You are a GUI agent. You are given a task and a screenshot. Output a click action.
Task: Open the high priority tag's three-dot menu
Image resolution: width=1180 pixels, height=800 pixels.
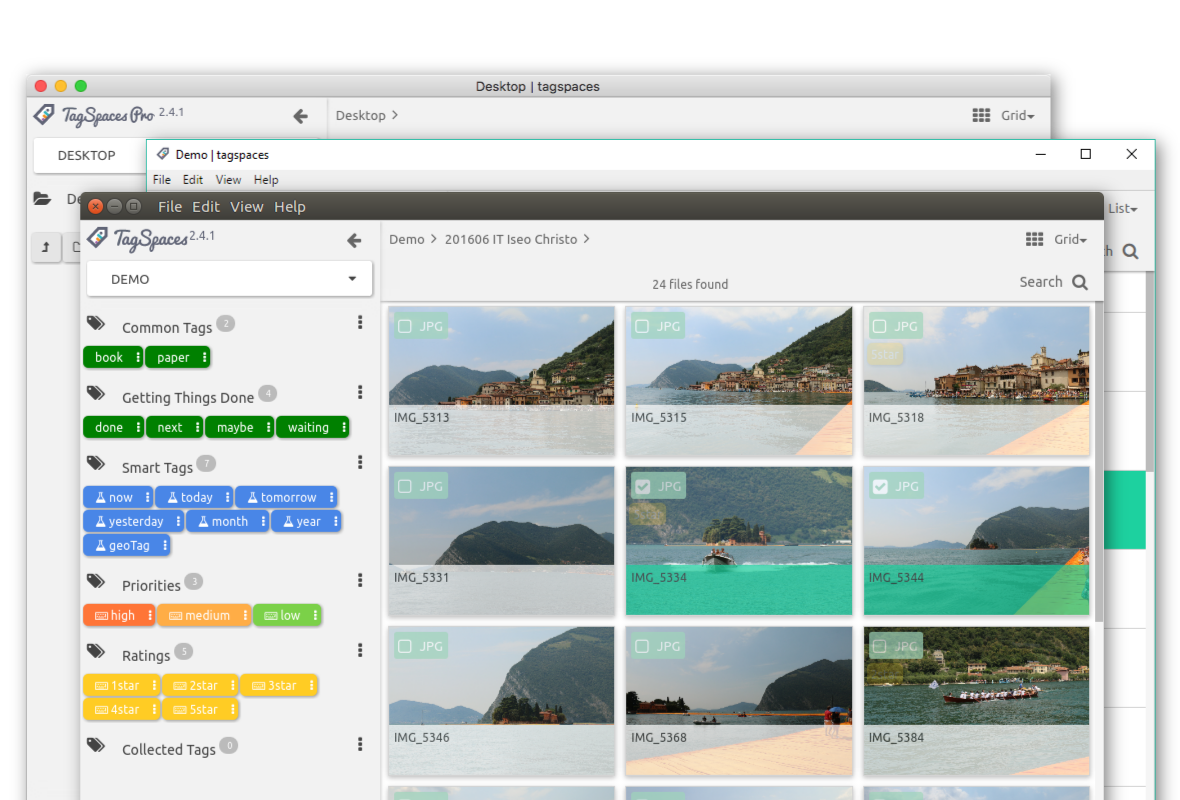pyautogui.click(x=149, y=616)
